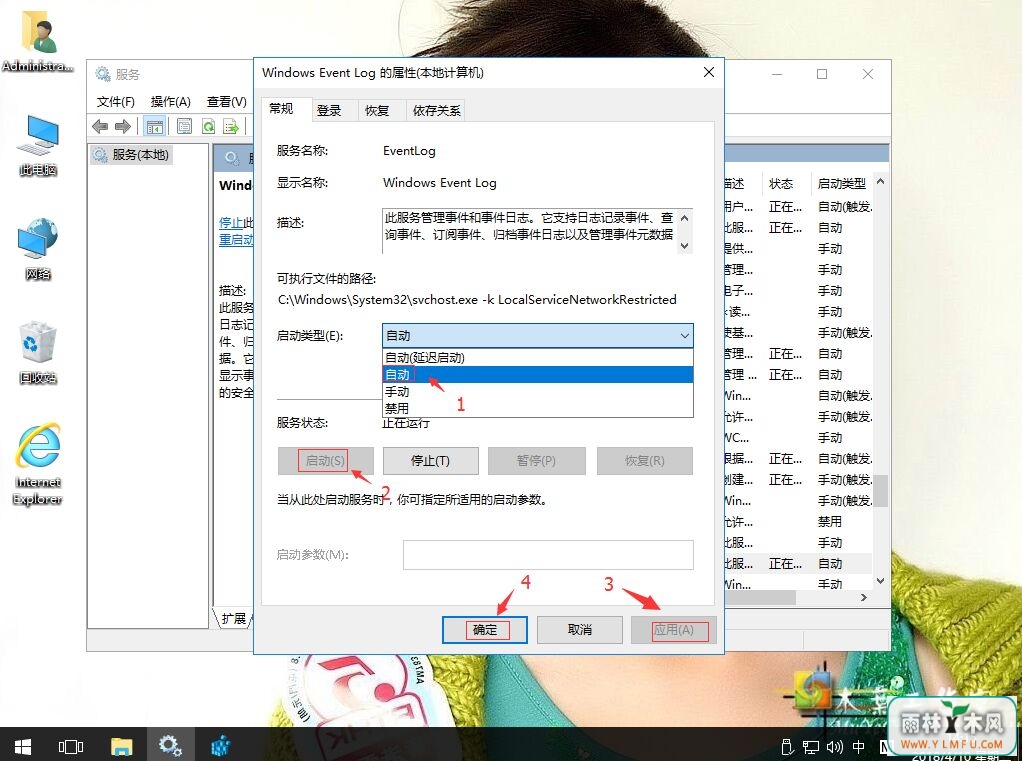Viewport: 1022px width, 761px height.
Task: Click the services list vertical scrollbar thumb
Action: pos(881,490)
